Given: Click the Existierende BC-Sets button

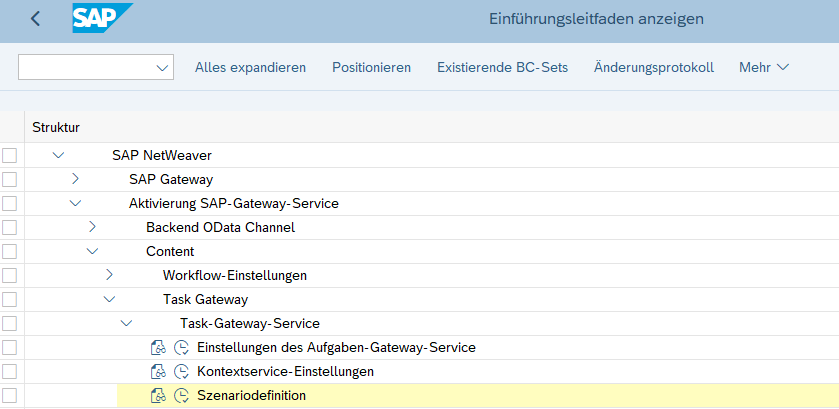Looking at the screenshot, I should pos(502,67).
